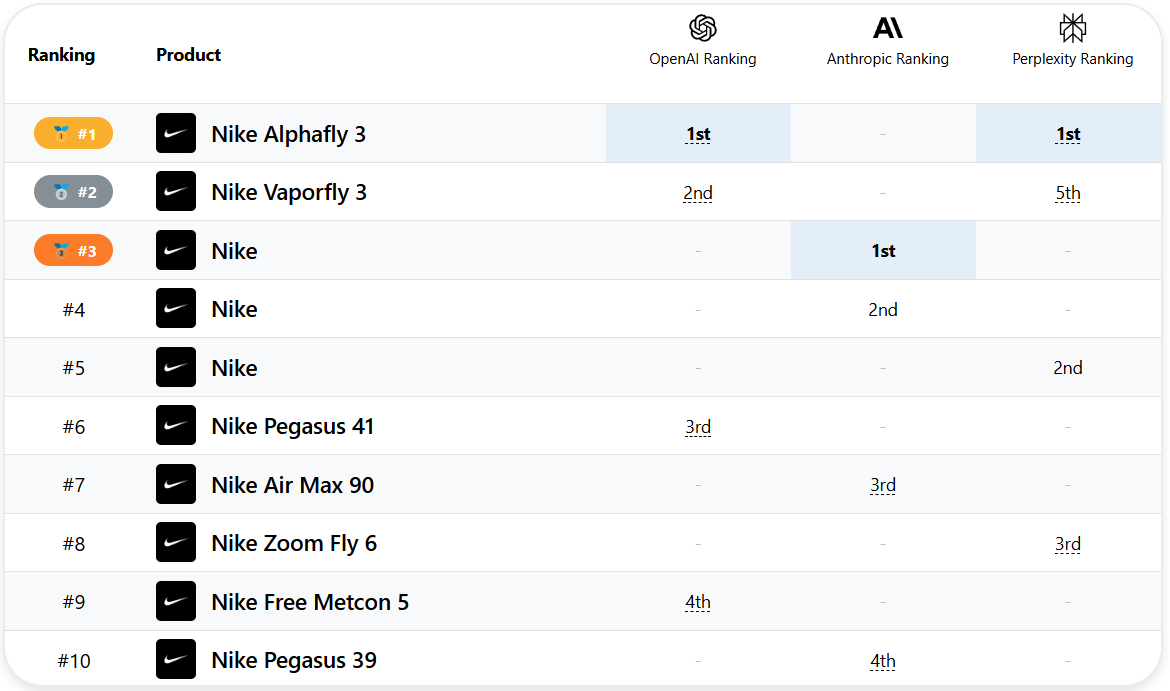
Task: Click the 4th rank for Nike Pegasus 39
Action: (883, 661)
